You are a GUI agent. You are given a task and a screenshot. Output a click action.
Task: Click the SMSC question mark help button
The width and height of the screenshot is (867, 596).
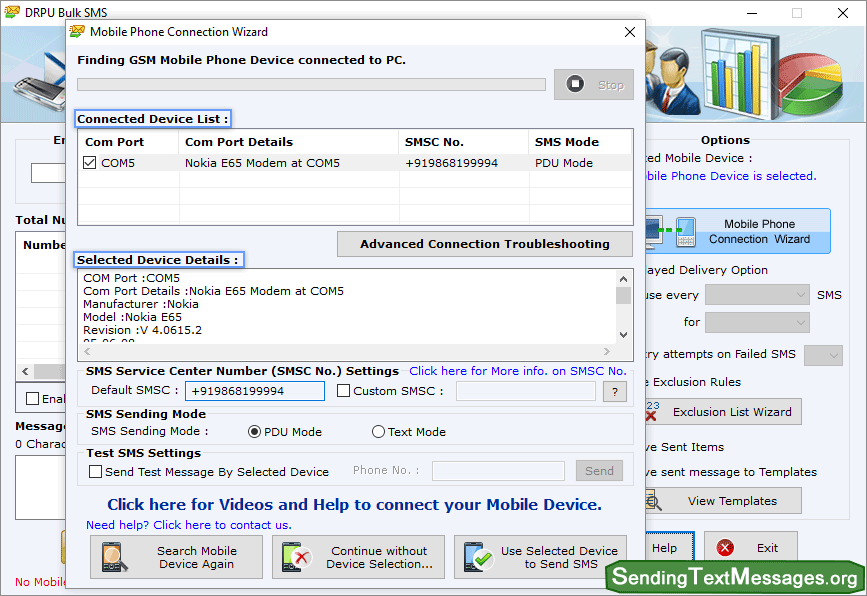coord(615,391)
